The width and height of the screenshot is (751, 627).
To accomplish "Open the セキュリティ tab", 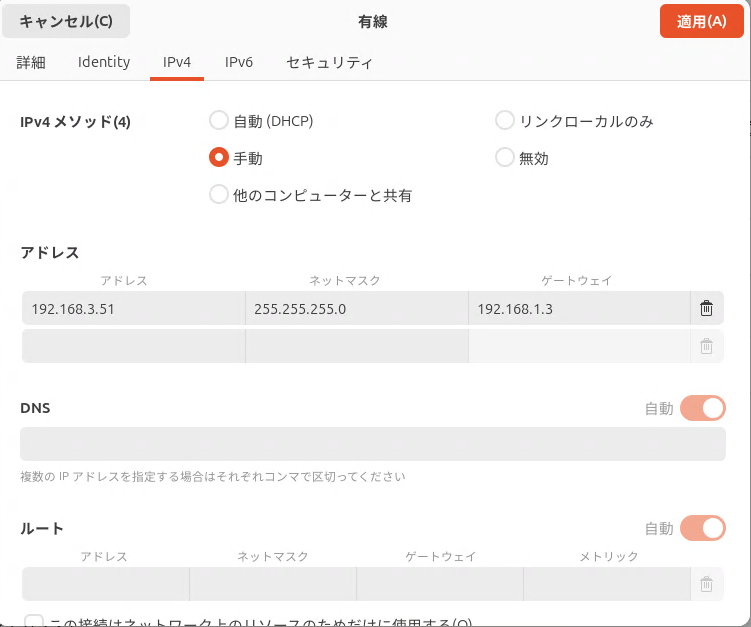I will coord(329,62).
